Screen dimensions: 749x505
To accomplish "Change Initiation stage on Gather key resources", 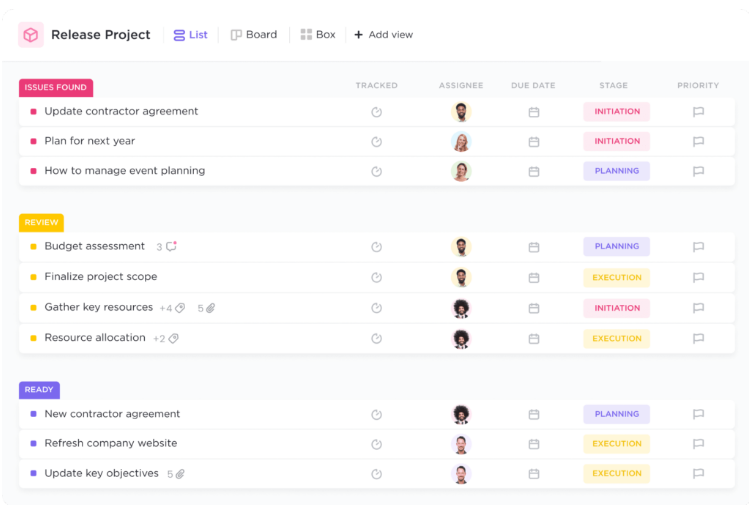I will pyautogui.click(x=616, y=308).
